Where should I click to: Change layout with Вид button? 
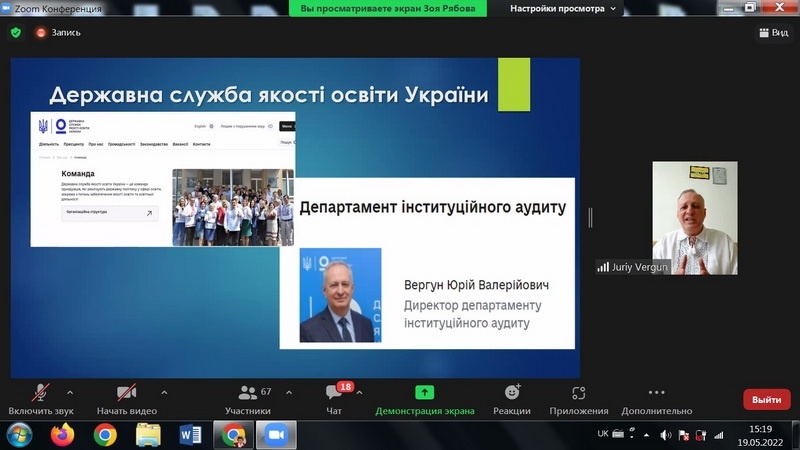(x=773, y=33)
